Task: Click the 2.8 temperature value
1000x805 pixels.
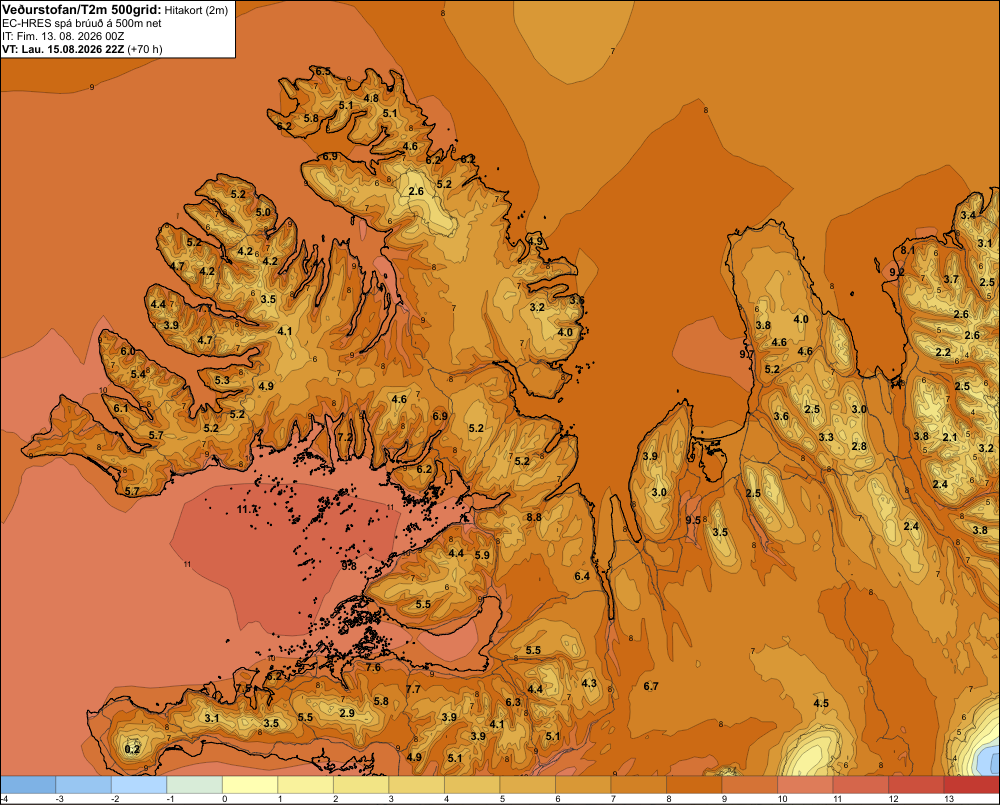Action: [859, 446]
